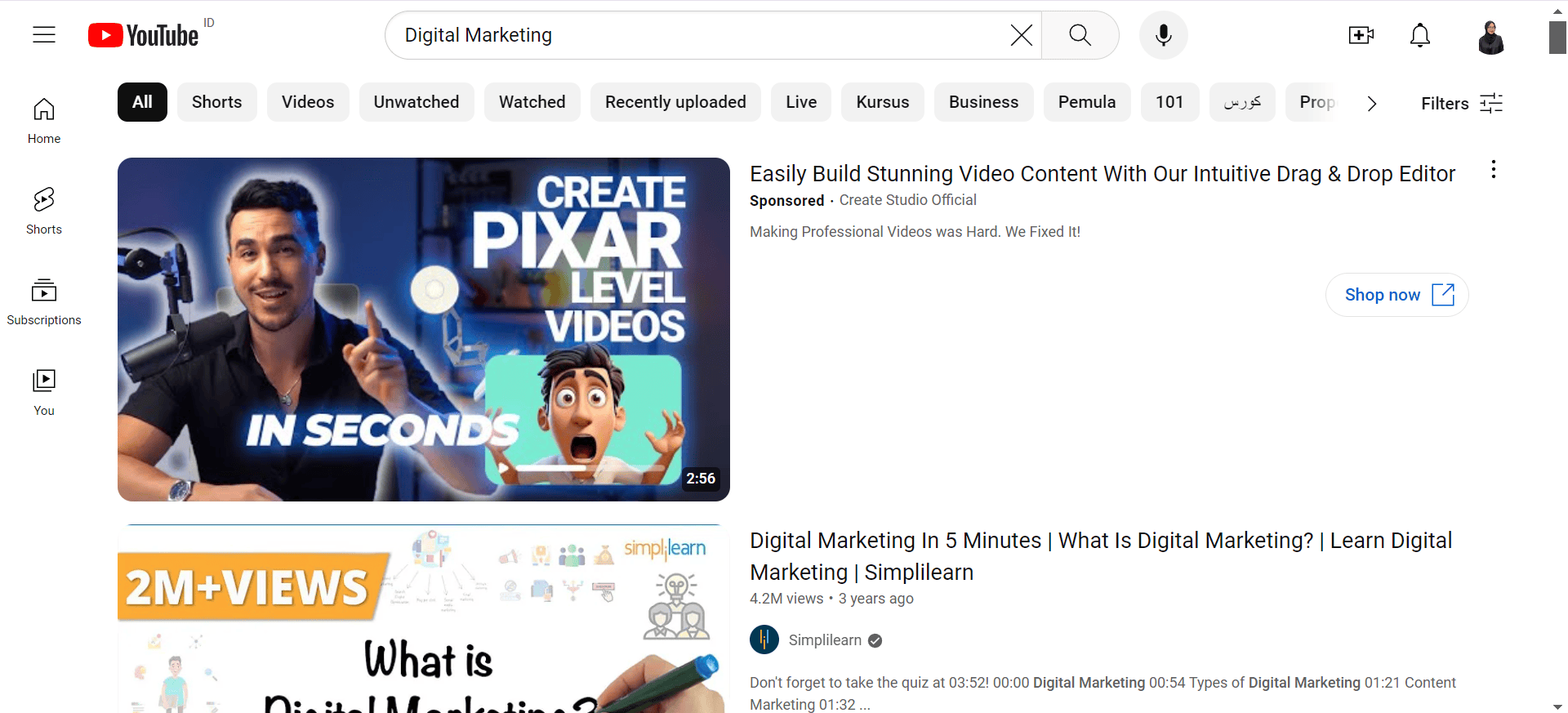Select the 101 filter chip
Screen dimensions: 1568x713
(1169, 102)
